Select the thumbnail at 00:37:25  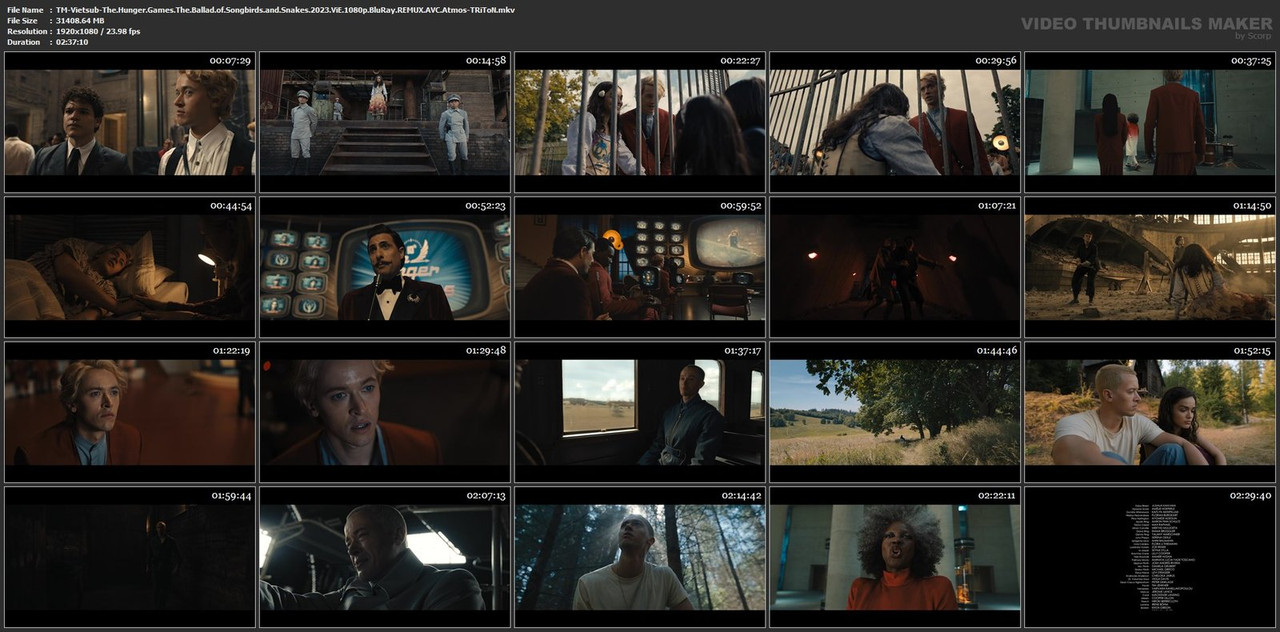pyautogui.click(x=1150, y=122)
